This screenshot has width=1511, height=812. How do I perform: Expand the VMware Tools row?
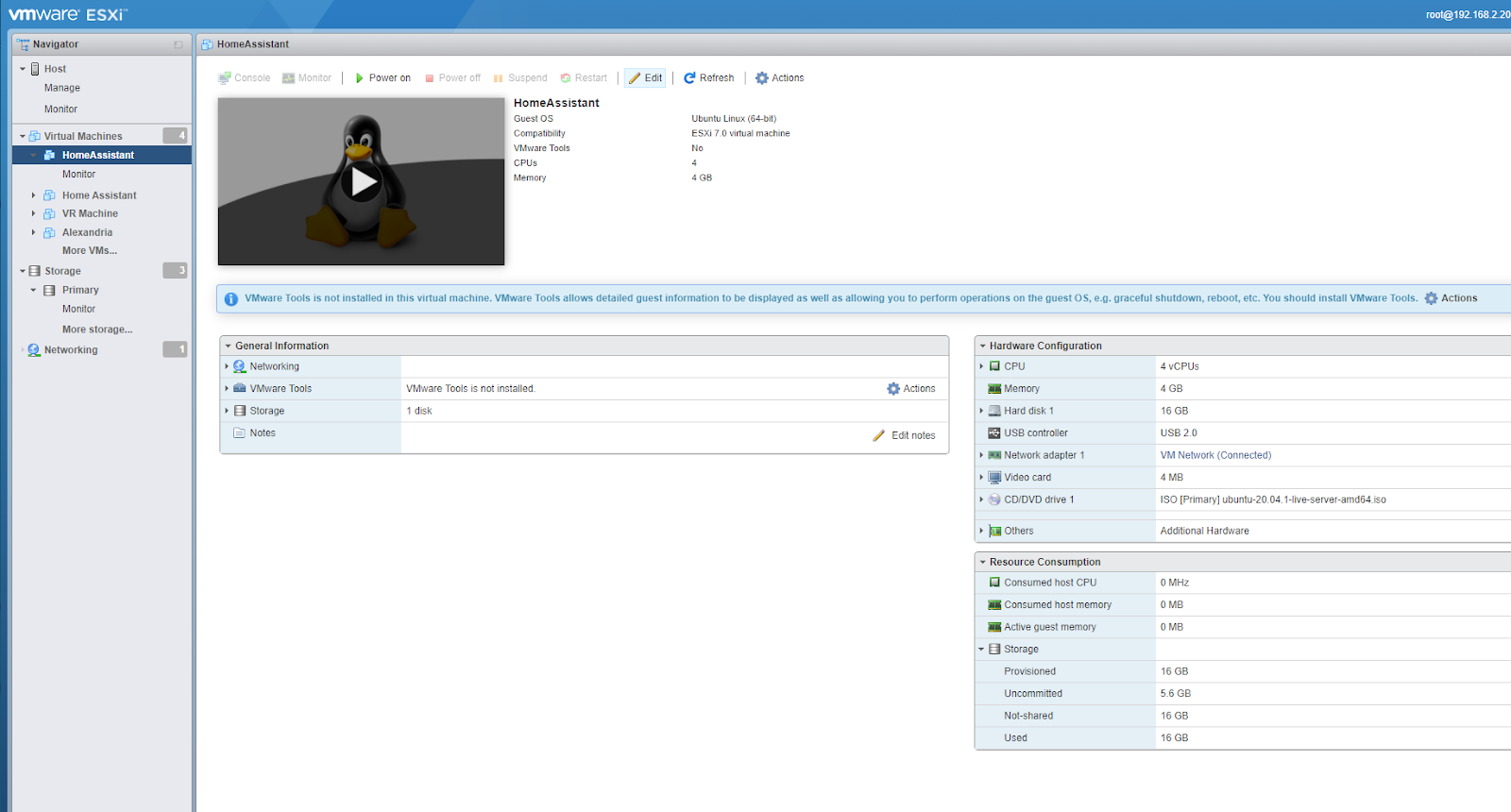click(x=227, y=388)
